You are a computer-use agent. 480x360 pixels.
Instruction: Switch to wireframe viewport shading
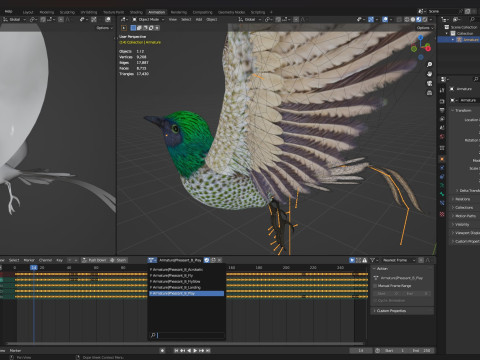(407, 20)
